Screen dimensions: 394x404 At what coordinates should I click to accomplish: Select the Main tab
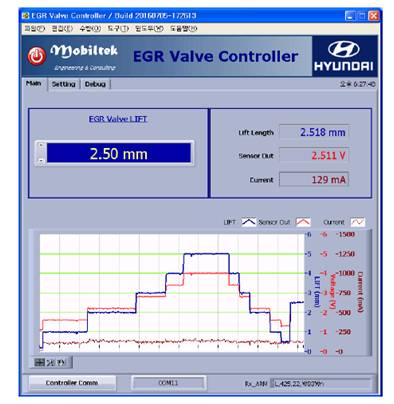(34, 83)
